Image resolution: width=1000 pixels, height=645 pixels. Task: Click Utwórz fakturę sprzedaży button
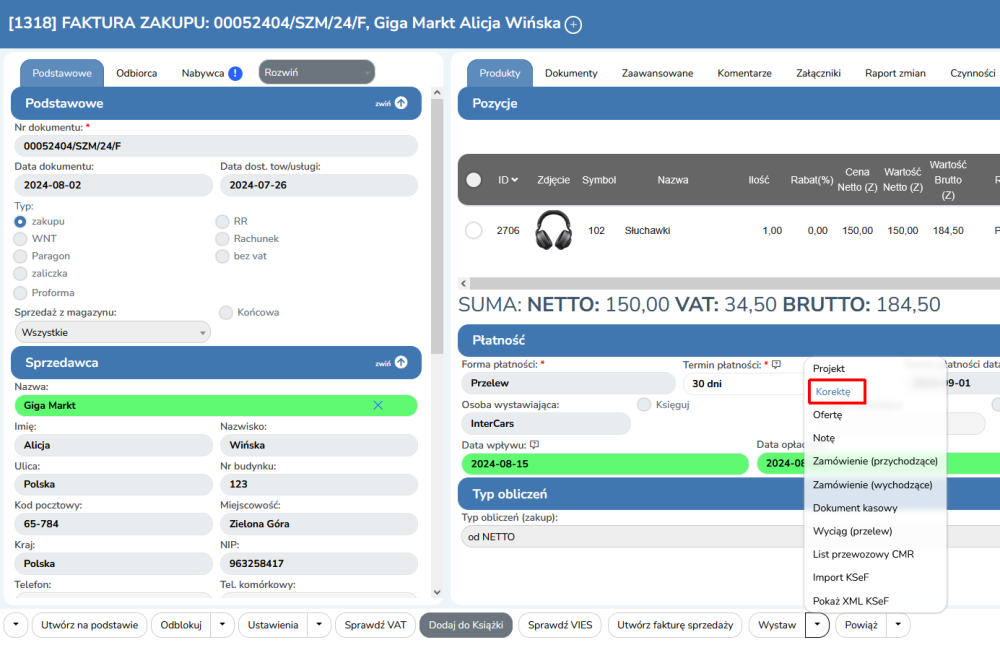[x=675, y=625]
